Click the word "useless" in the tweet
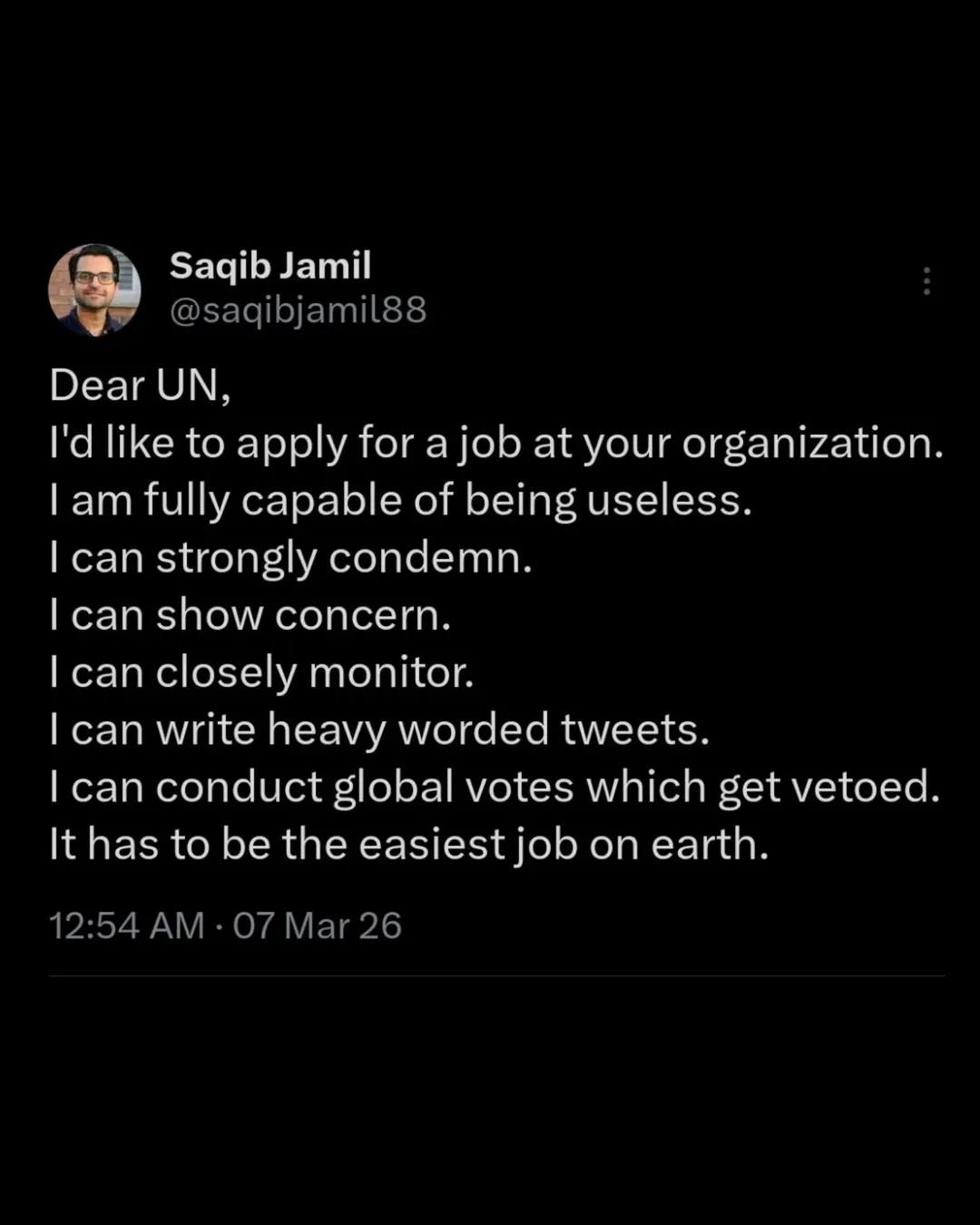Image resolution: width=980 pixels, height=1225 pixels. 665,501
